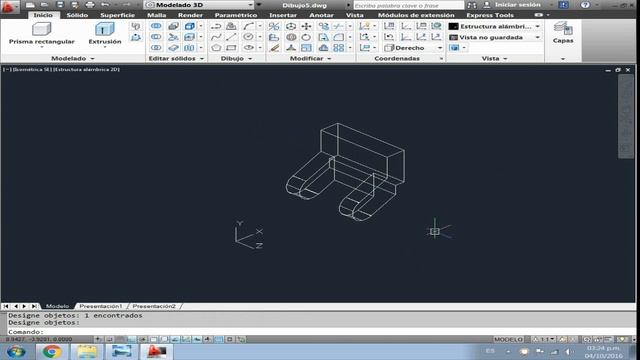This screenshot has width=640, height=360.
Task: Click the Estructura alámbrica 2D viewport label
Action: [x=87, y=69]
